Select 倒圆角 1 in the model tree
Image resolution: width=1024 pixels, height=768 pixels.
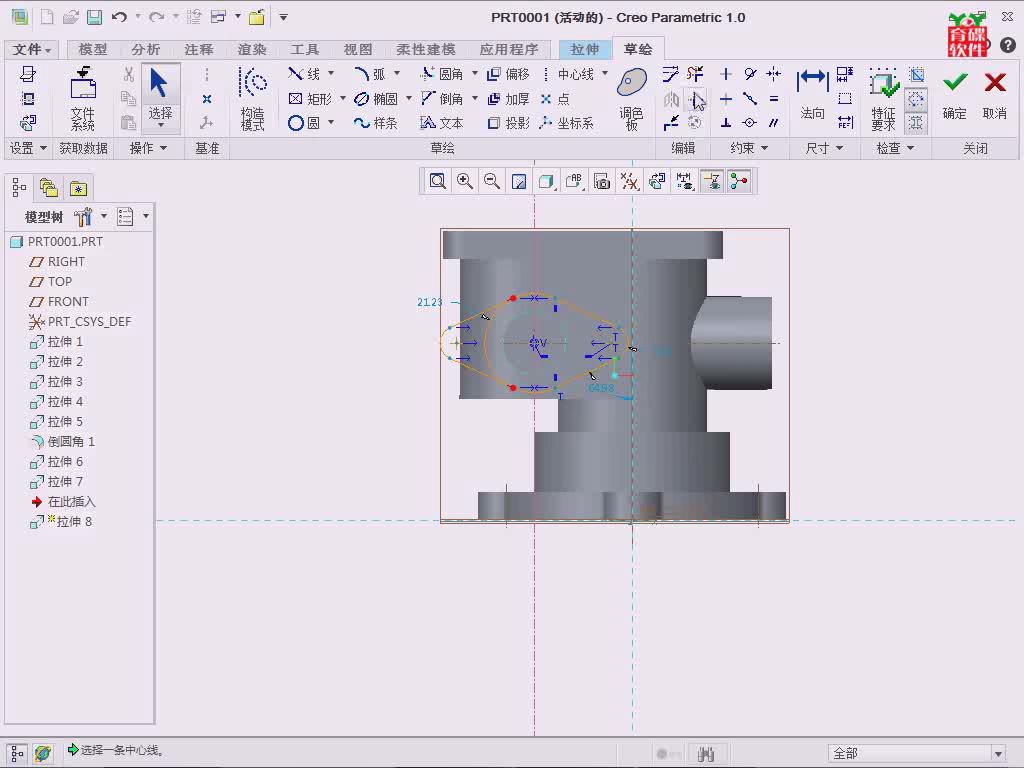pos(62,441)
